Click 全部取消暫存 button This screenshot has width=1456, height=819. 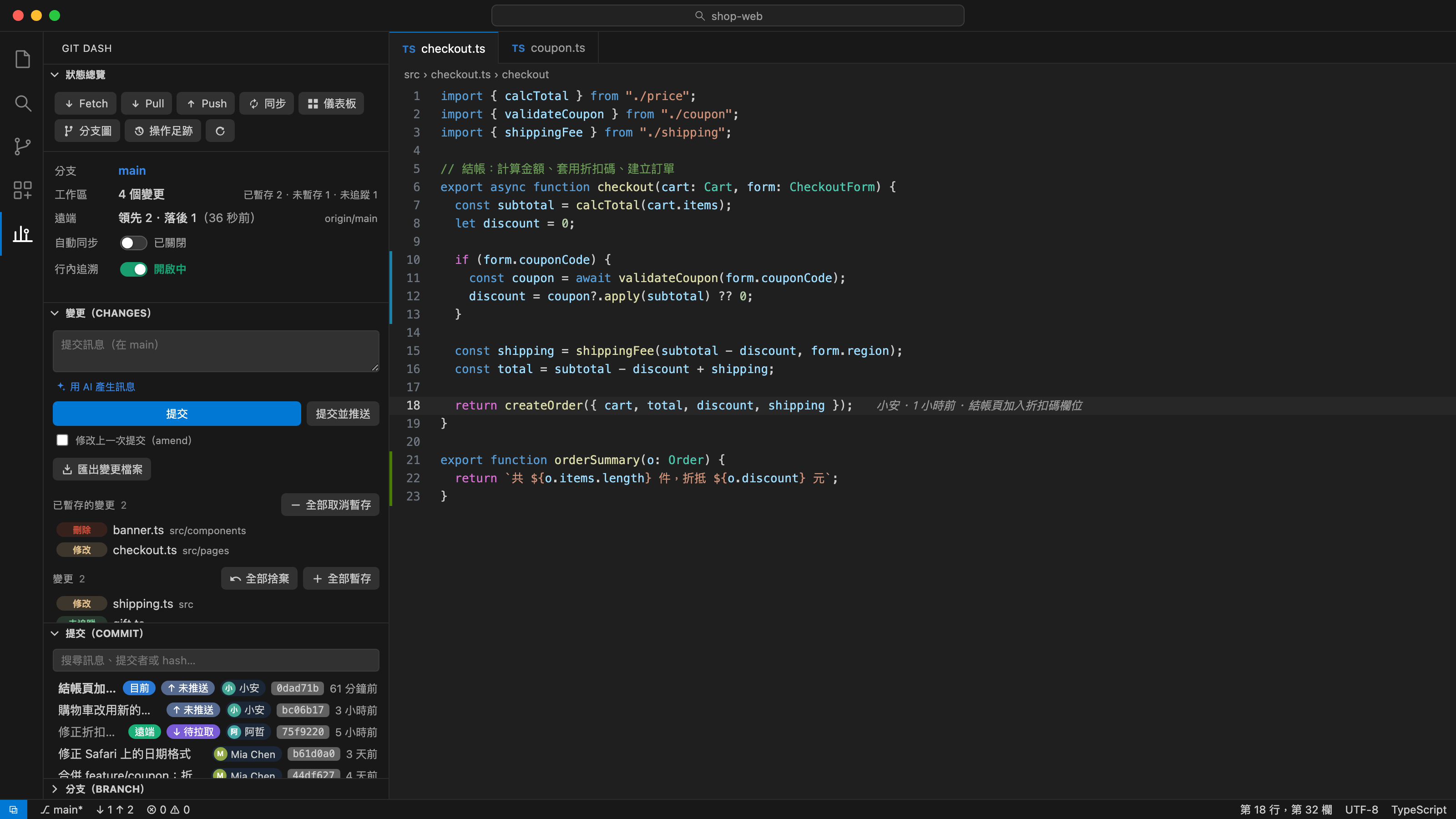[331, 505]
